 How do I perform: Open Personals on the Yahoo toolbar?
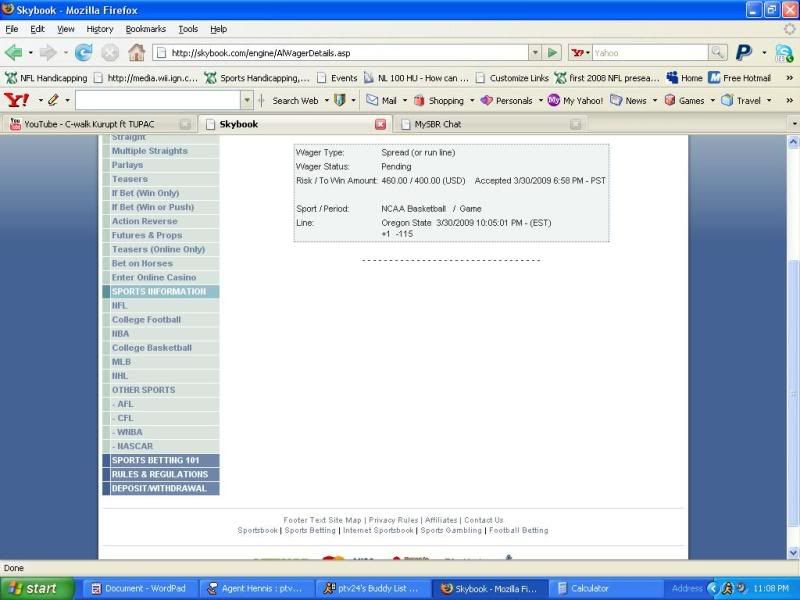tap(507, 101)
